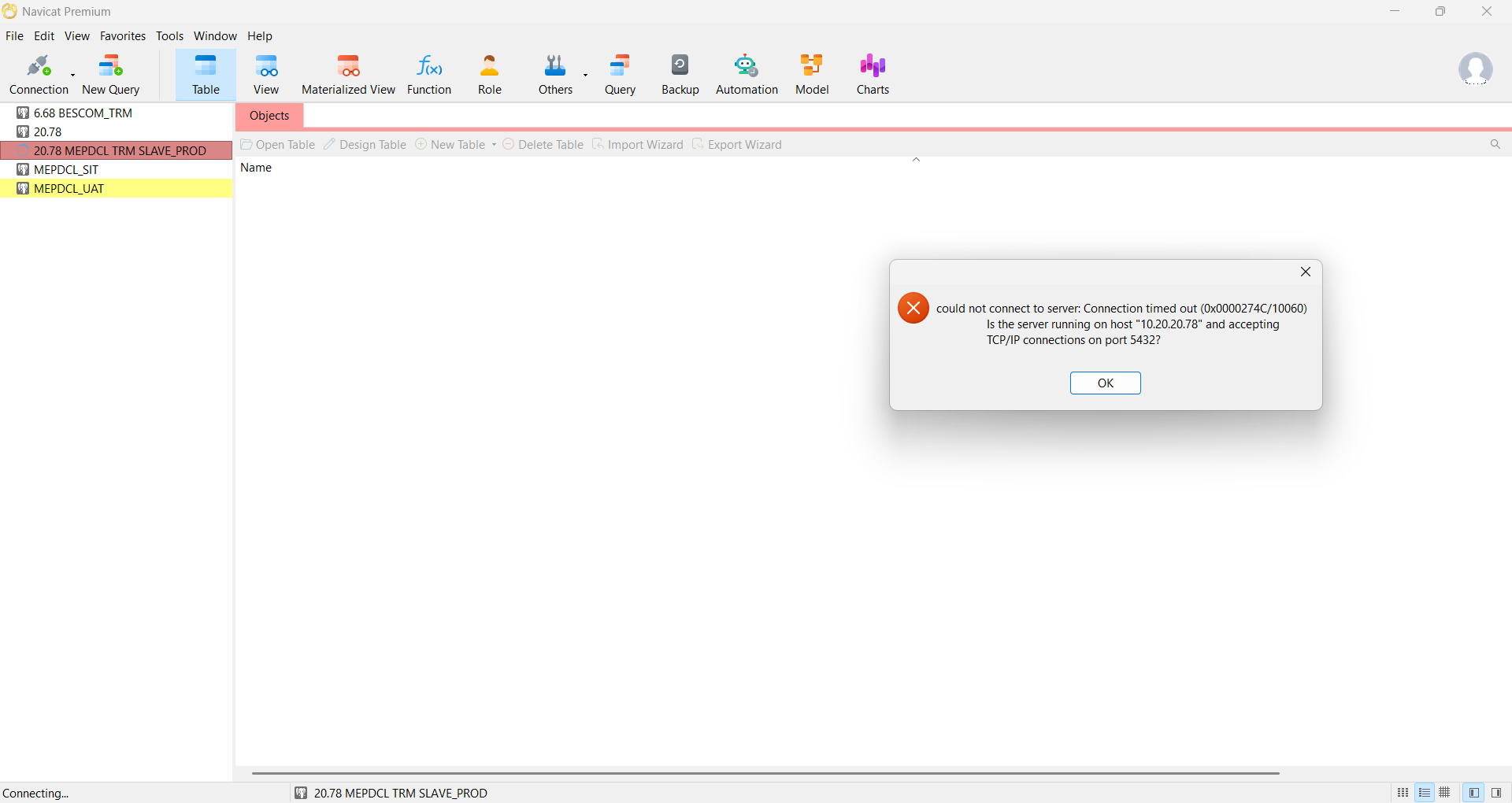This screenshot has width=1512, height=803.
Task: Open the Window menu
Action: 215,36
